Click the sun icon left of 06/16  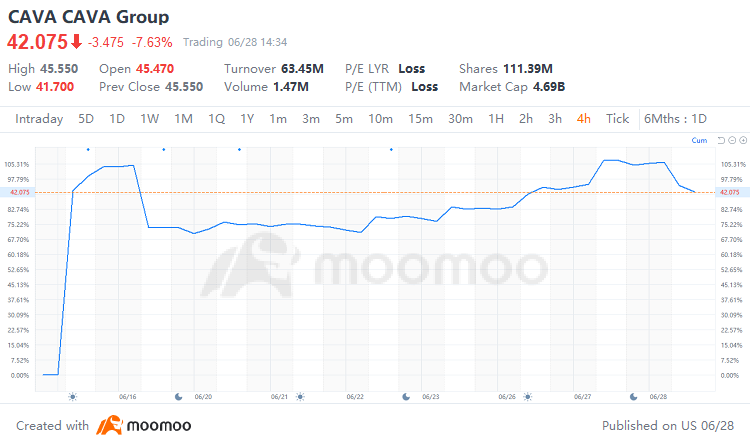[x=72, y=397]
